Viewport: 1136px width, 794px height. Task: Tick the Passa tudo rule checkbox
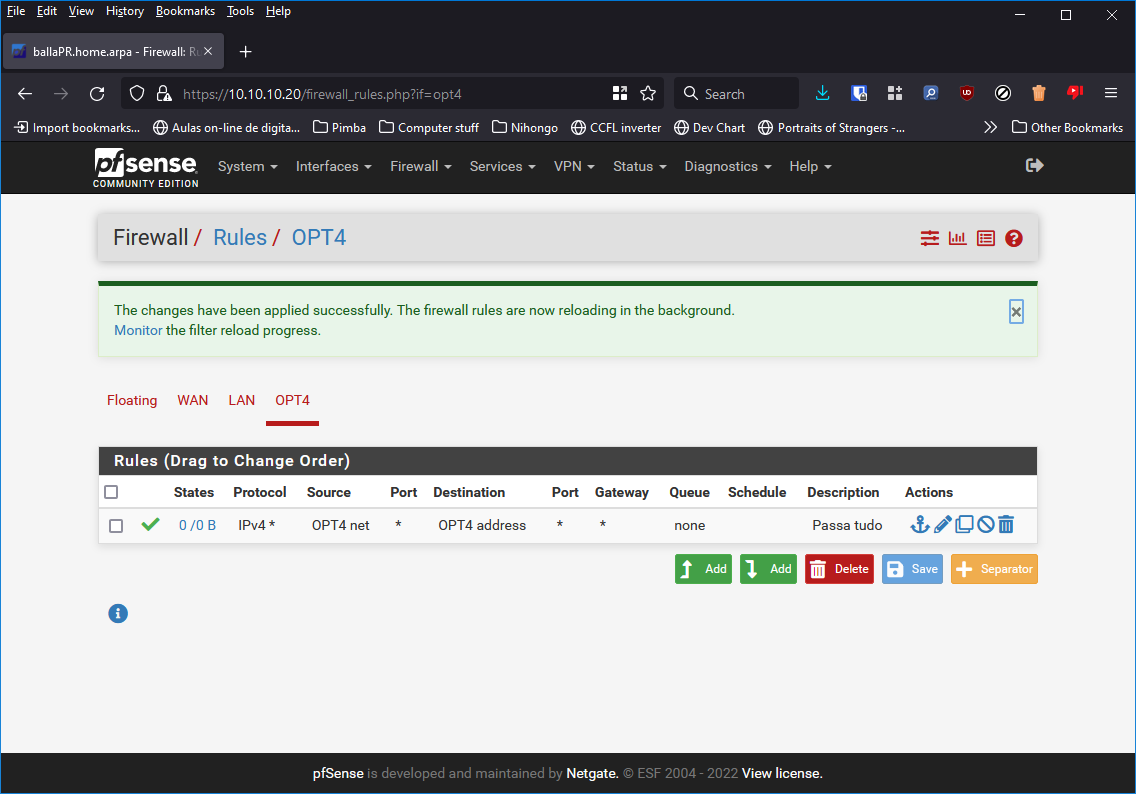point(116,526)
